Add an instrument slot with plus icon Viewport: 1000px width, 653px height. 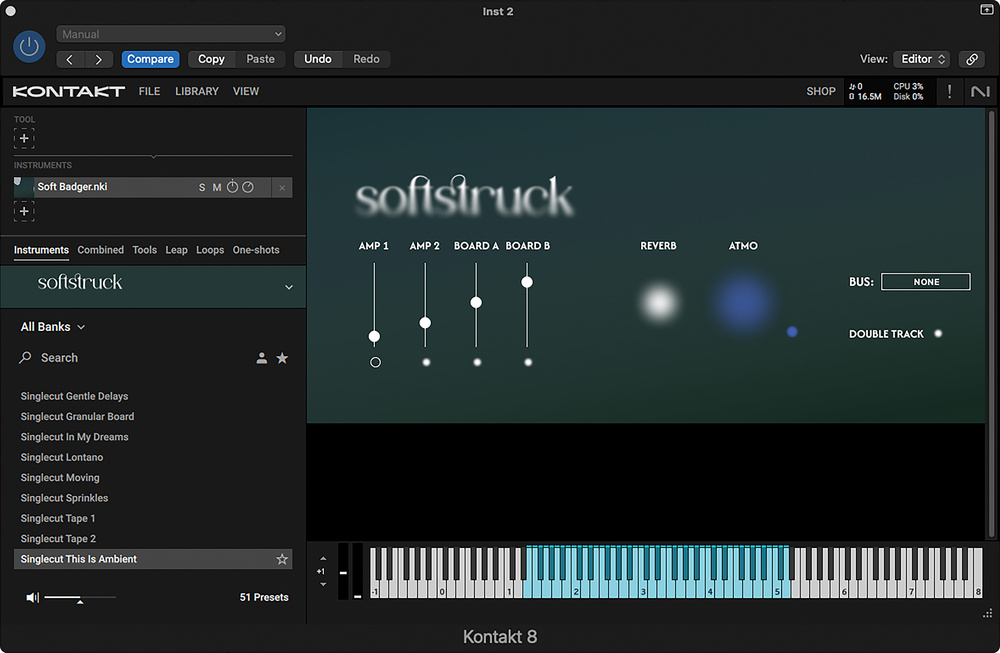(x=24, y=212)
